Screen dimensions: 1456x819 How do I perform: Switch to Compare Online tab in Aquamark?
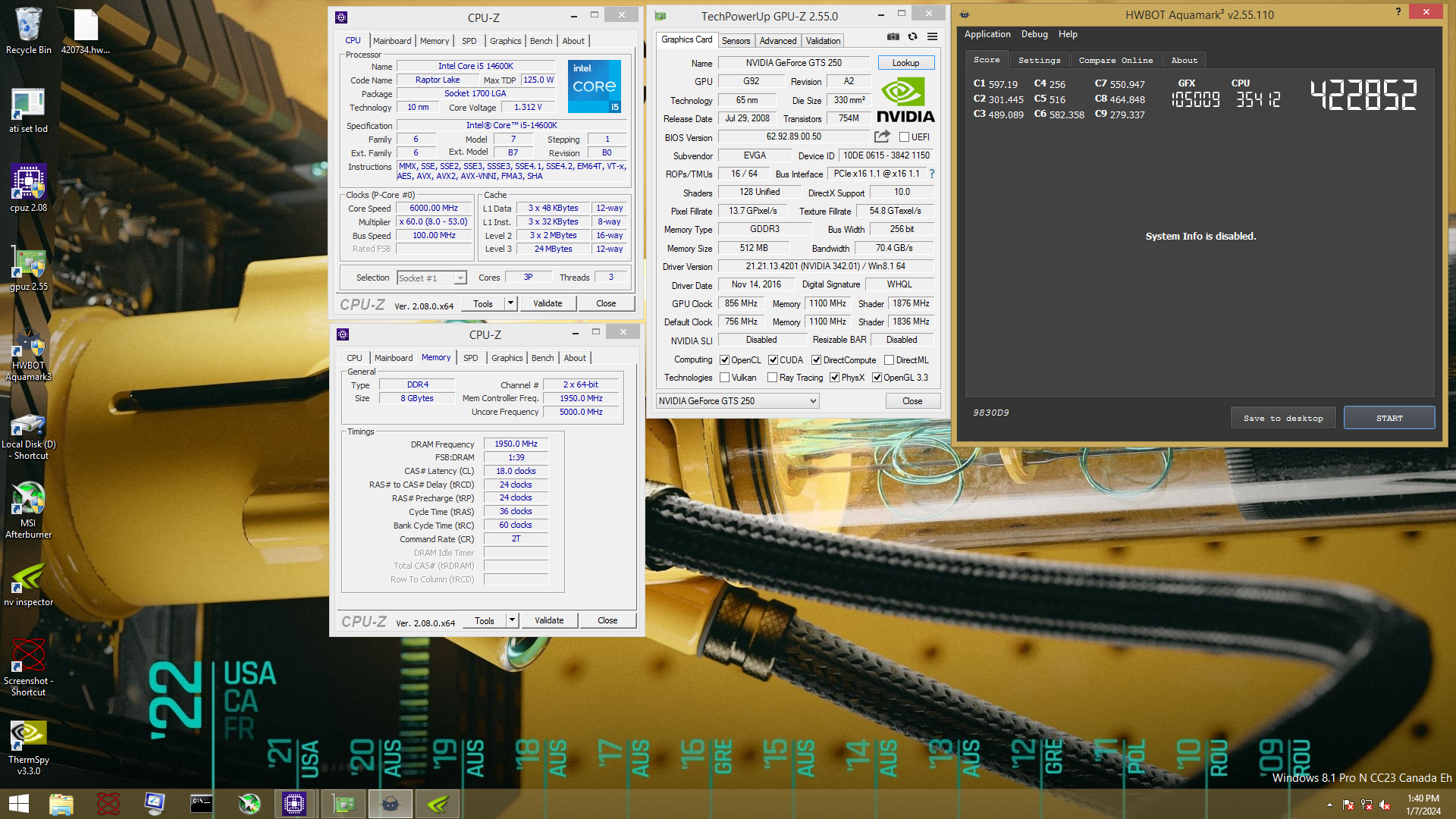(1116, 60)
